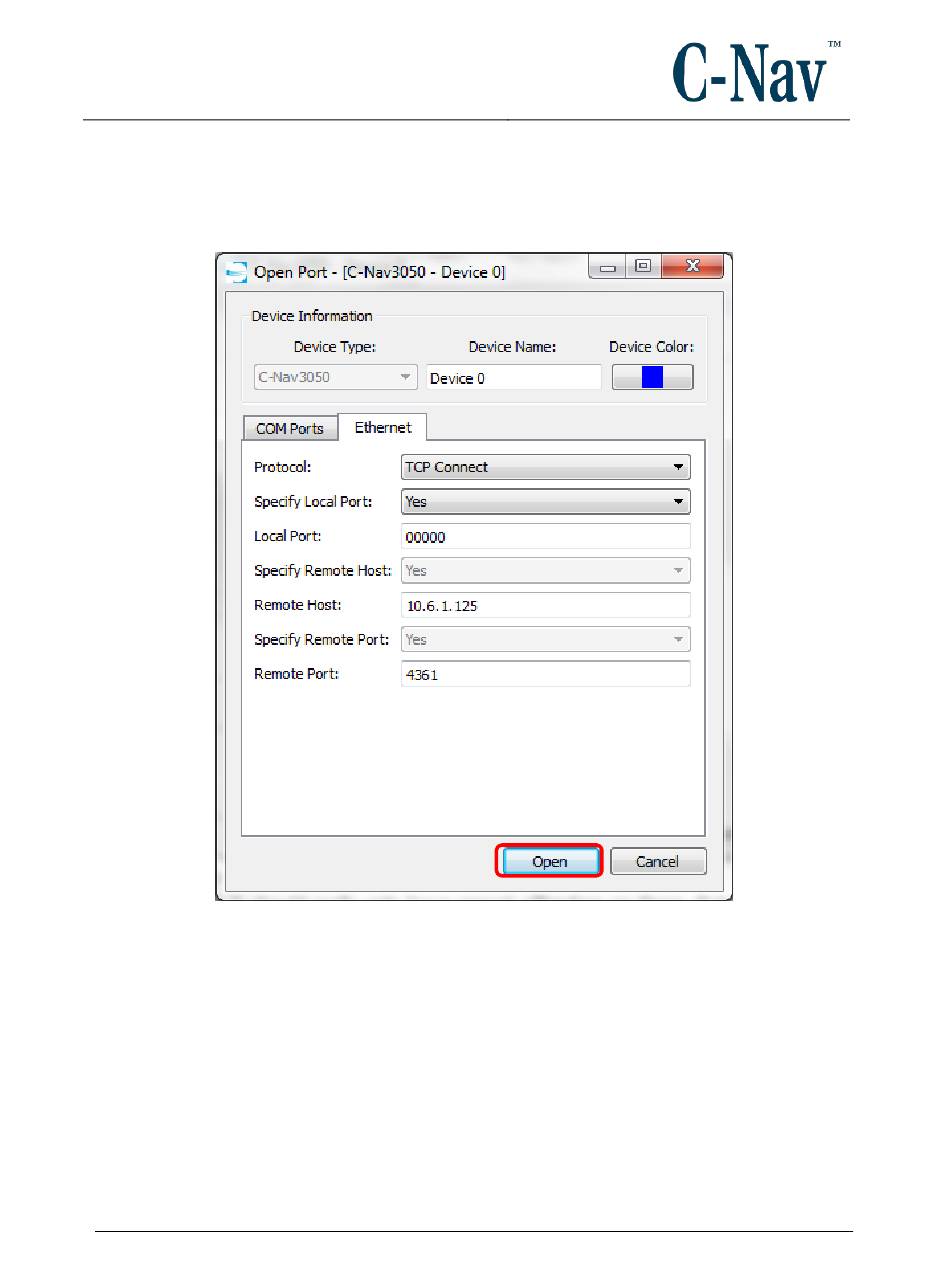Image resolution: width=950 pixels, height=1267 pixels.
Task: Maximize the Open Port window
Action: pos(642,267)
